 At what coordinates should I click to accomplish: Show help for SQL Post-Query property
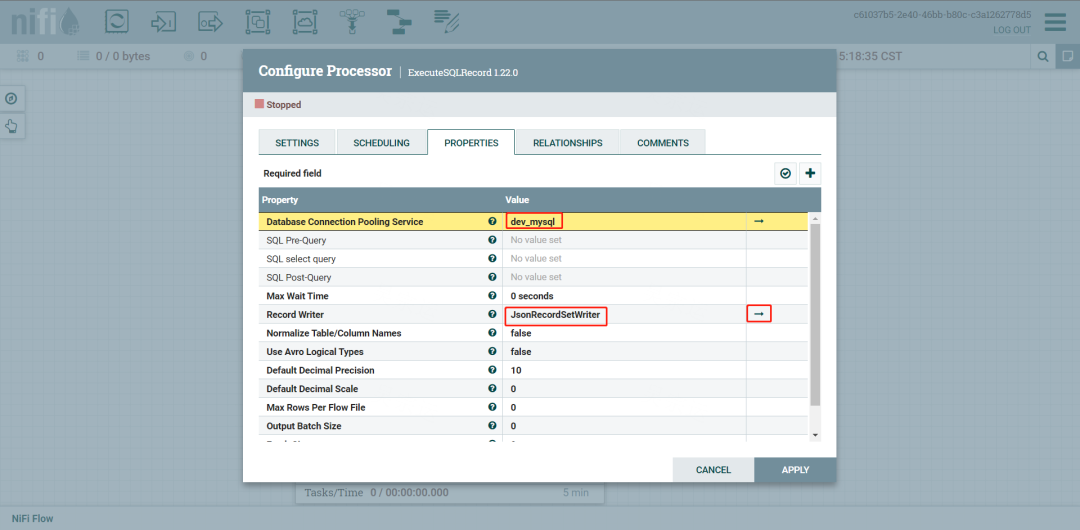492,277
